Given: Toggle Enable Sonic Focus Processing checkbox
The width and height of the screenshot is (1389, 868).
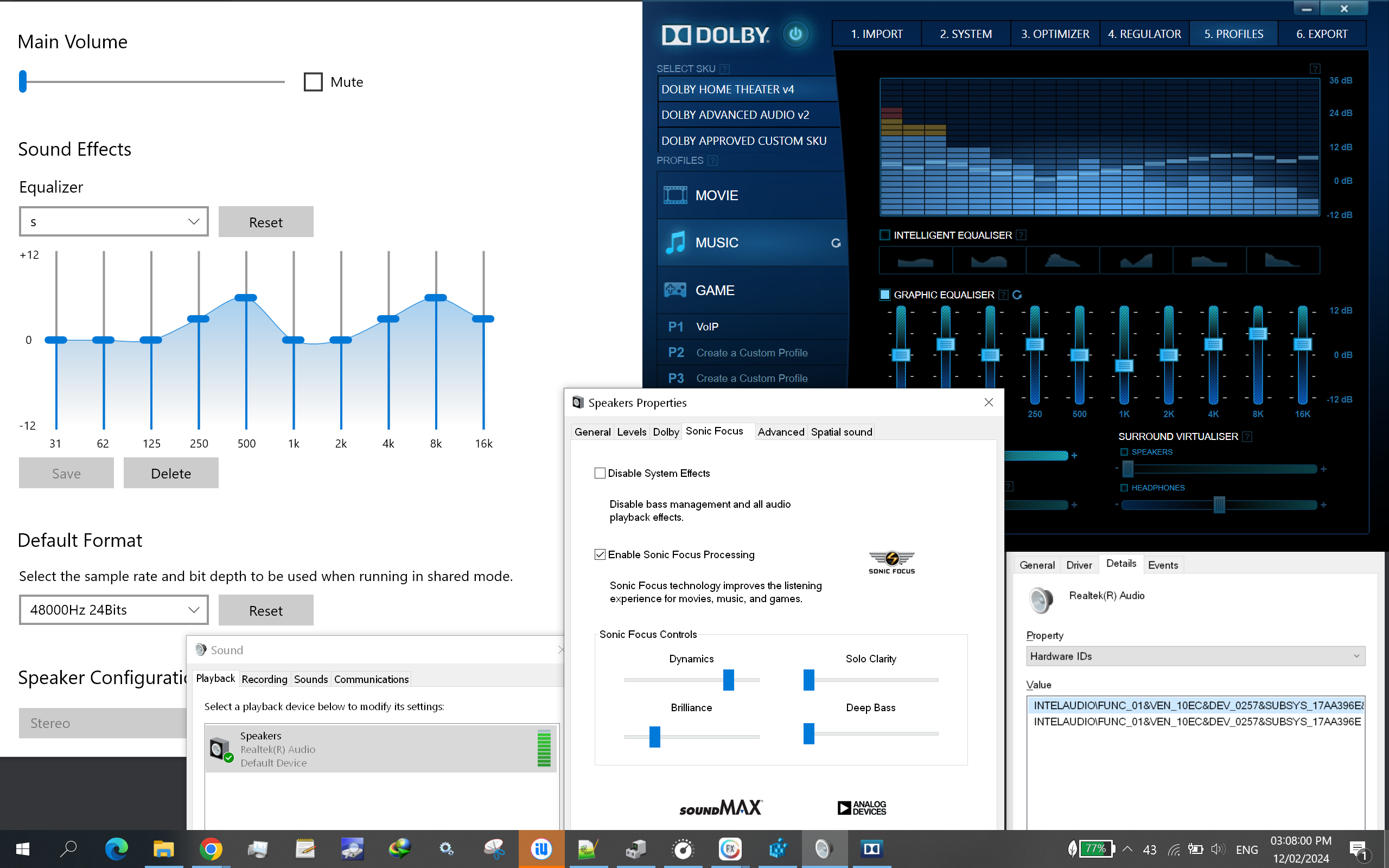Looking at the screenshot, I should [600, 554].
